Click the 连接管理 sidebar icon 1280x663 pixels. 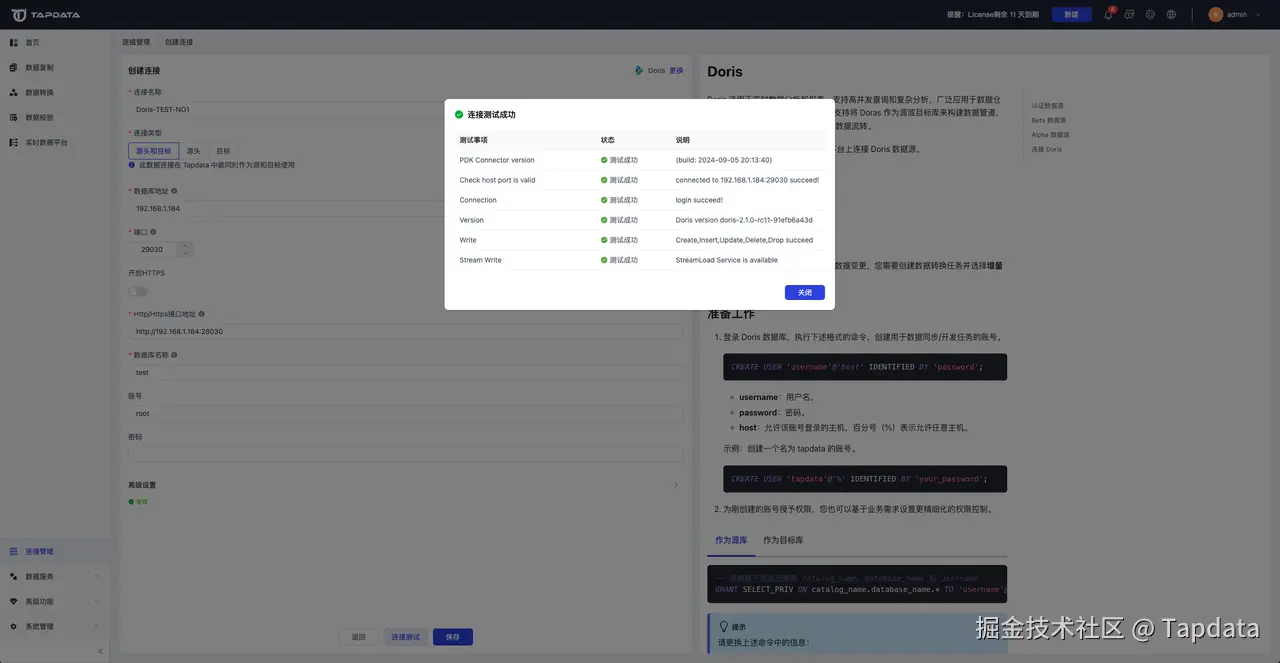tap(14, 551)
